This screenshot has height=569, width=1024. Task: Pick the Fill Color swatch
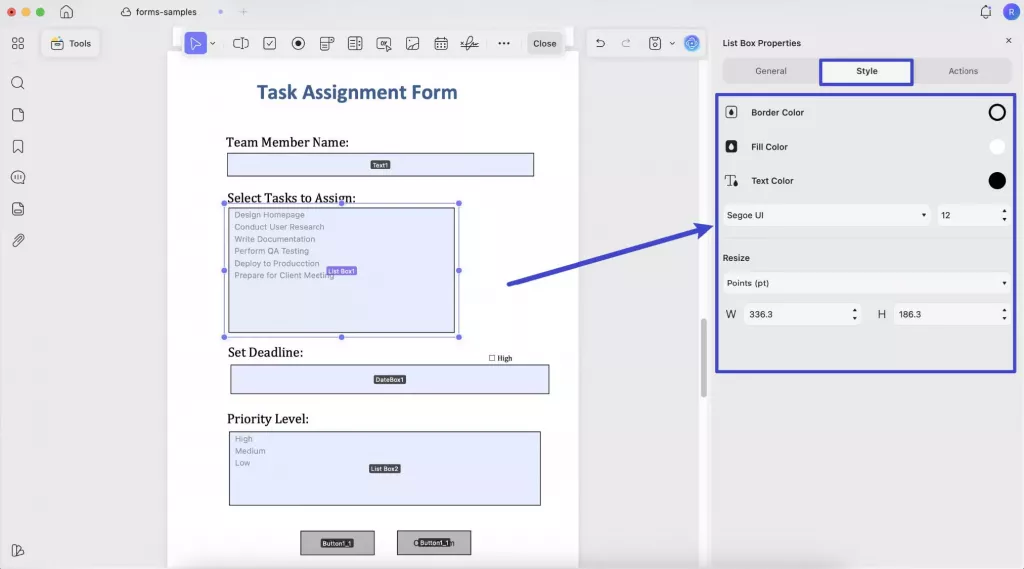click(997, 146)
